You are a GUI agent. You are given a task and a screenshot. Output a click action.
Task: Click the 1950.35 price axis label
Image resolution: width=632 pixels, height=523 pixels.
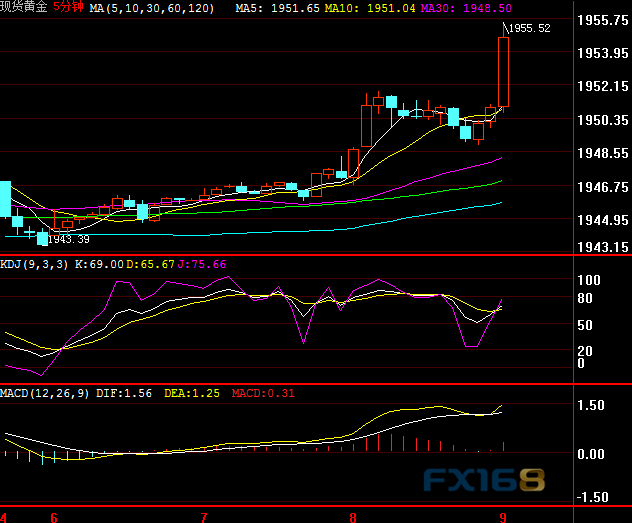603,120
